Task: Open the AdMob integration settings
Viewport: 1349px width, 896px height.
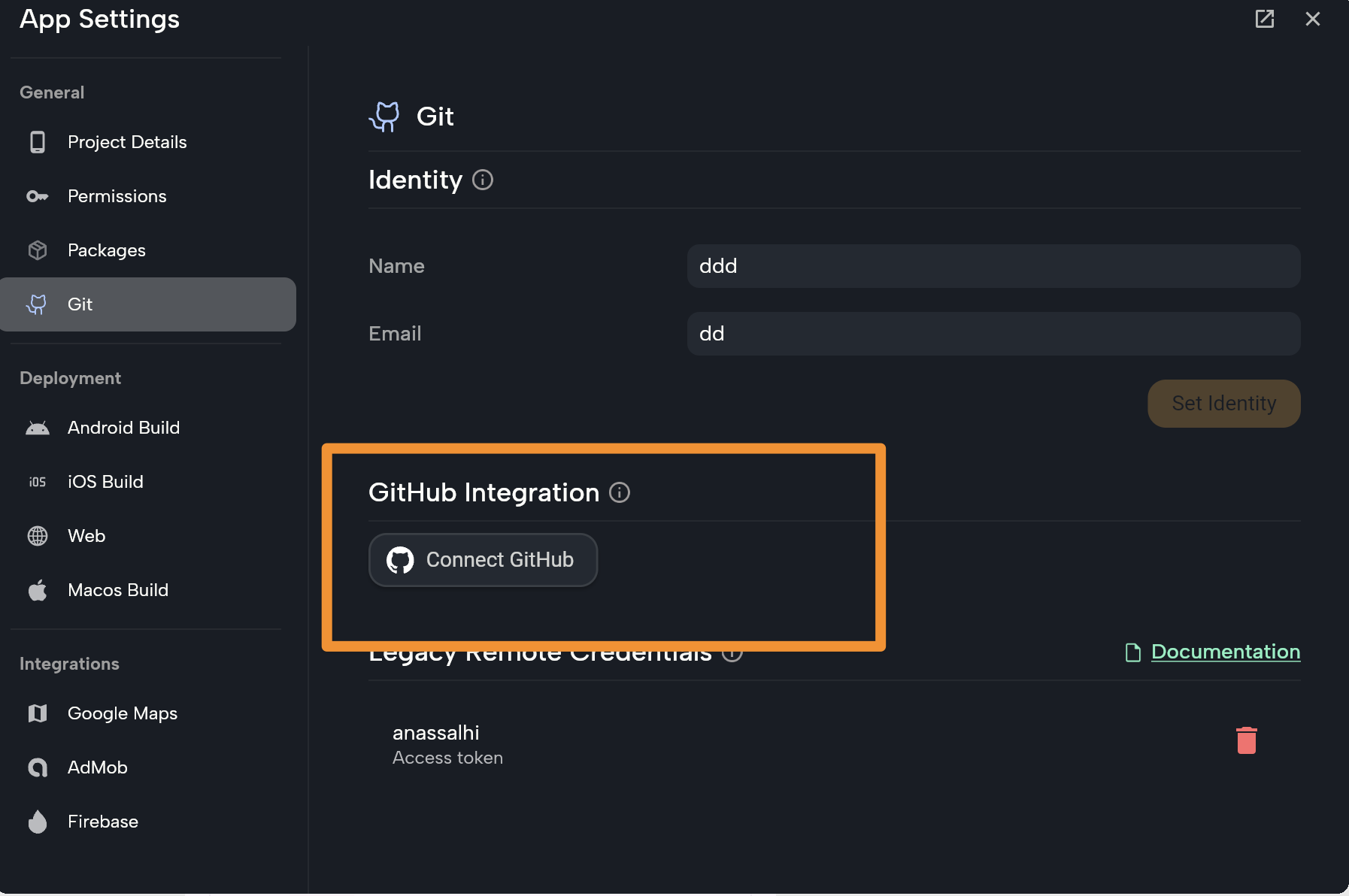Action: [x=97, y=767]
